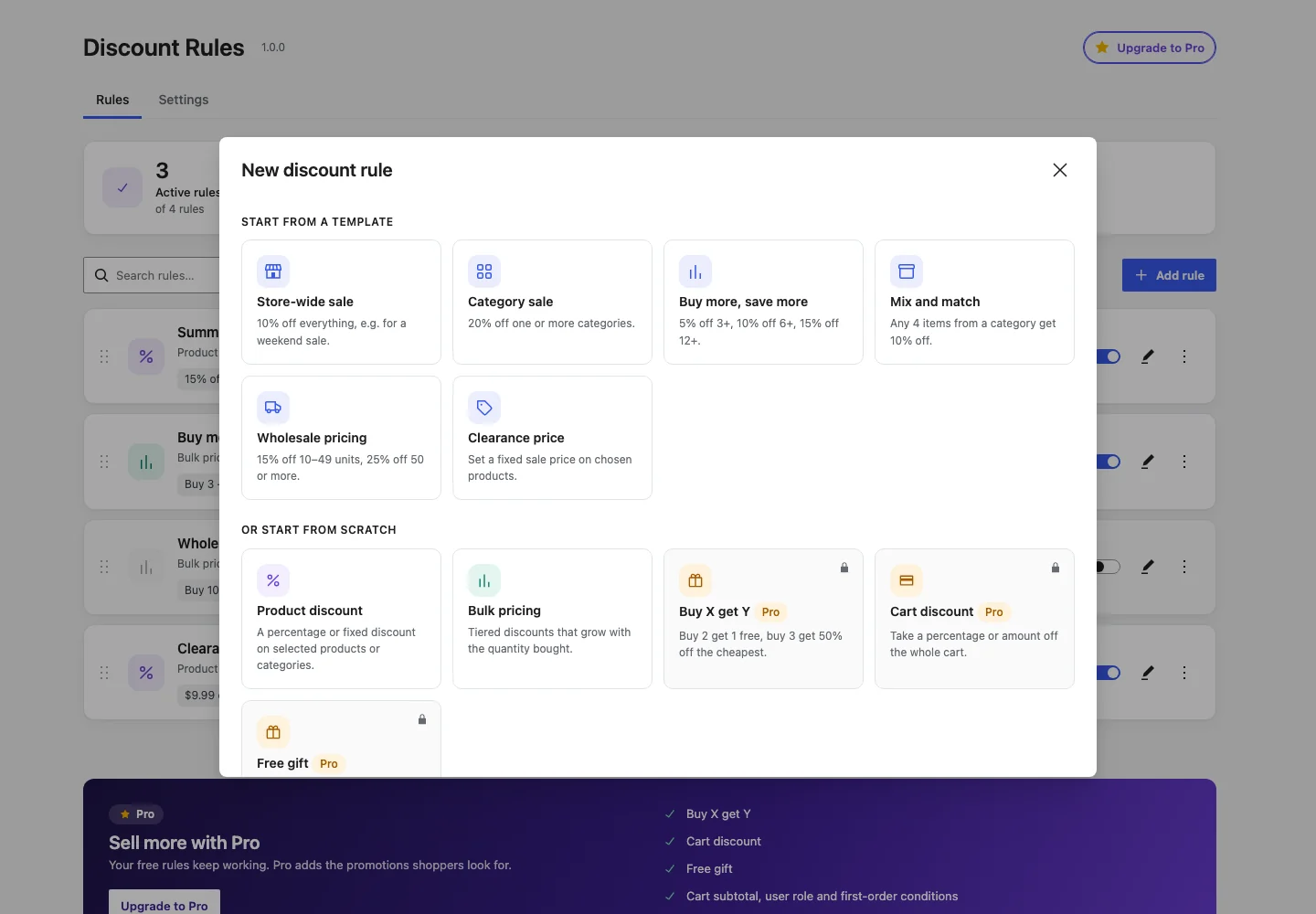Viewport: 1316px width, 914px height.
Task: Choose the Bulk pricing bars icon
Action: (484, 580)
